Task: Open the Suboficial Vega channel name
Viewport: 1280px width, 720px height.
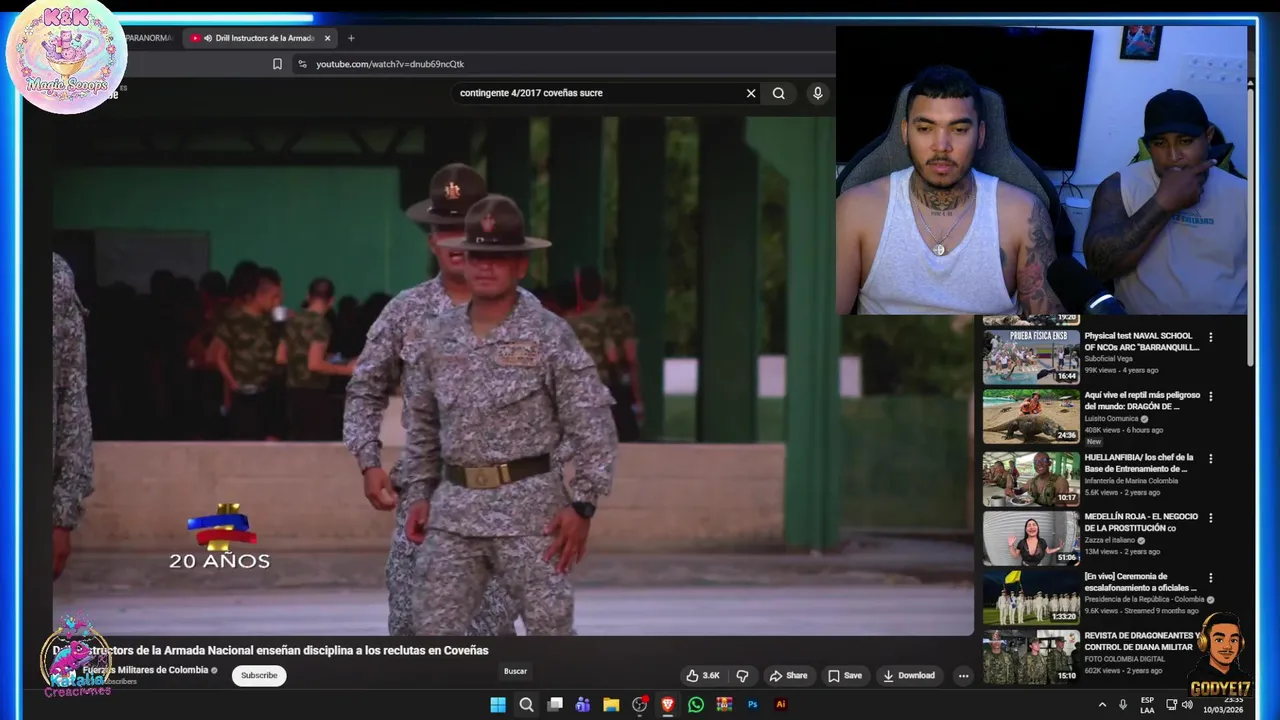Action: (x=1111, y=358)
